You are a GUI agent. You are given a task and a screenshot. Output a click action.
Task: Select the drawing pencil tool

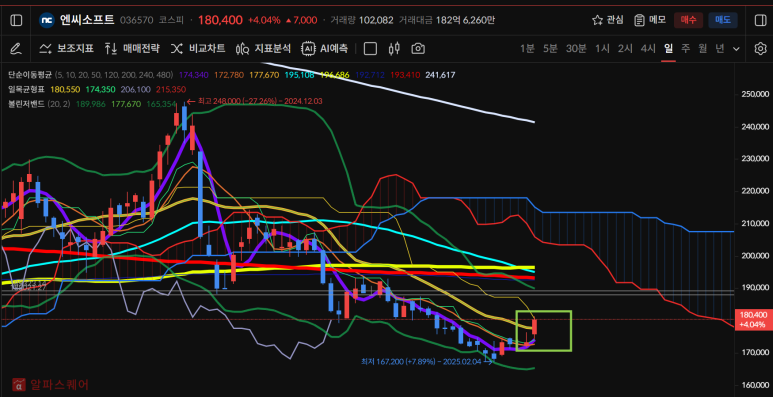[x=16, y=48]
